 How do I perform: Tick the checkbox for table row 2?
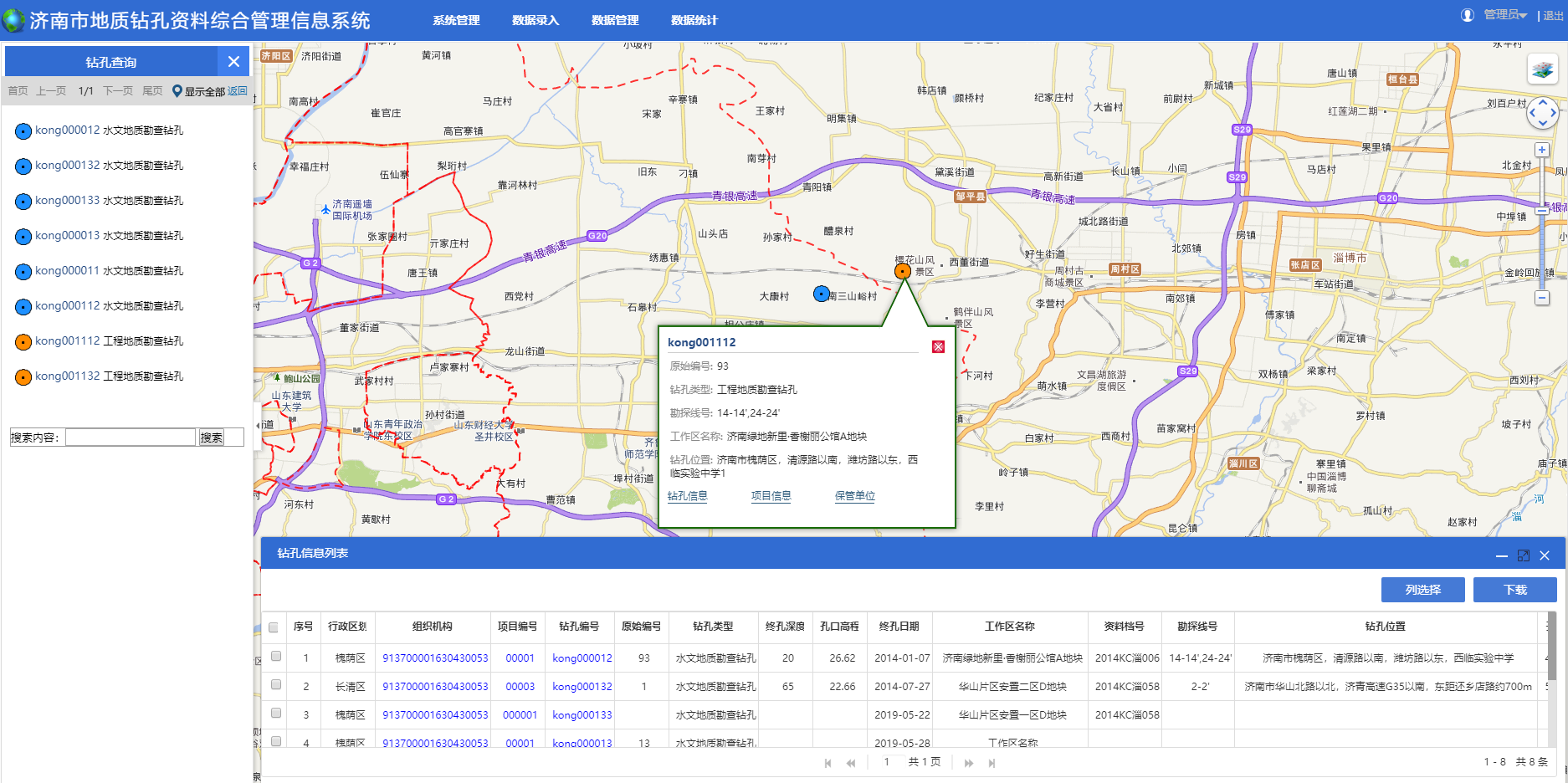pos(276,685)
